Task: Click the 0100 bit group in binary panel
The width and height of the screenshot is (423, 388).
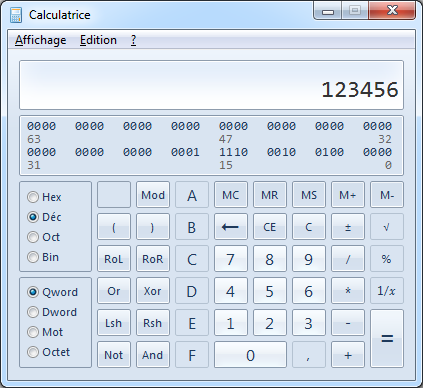Action: pos(329,152)
